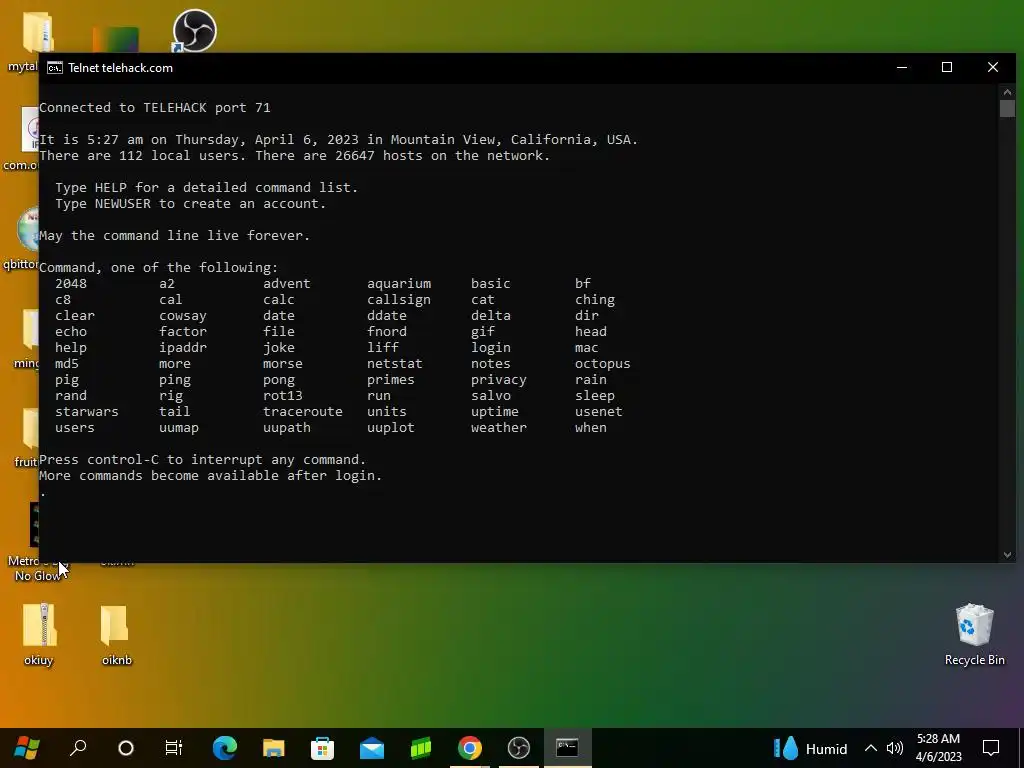
Task: Click the 'usenet' command text
Action: [x=599, y=411]
